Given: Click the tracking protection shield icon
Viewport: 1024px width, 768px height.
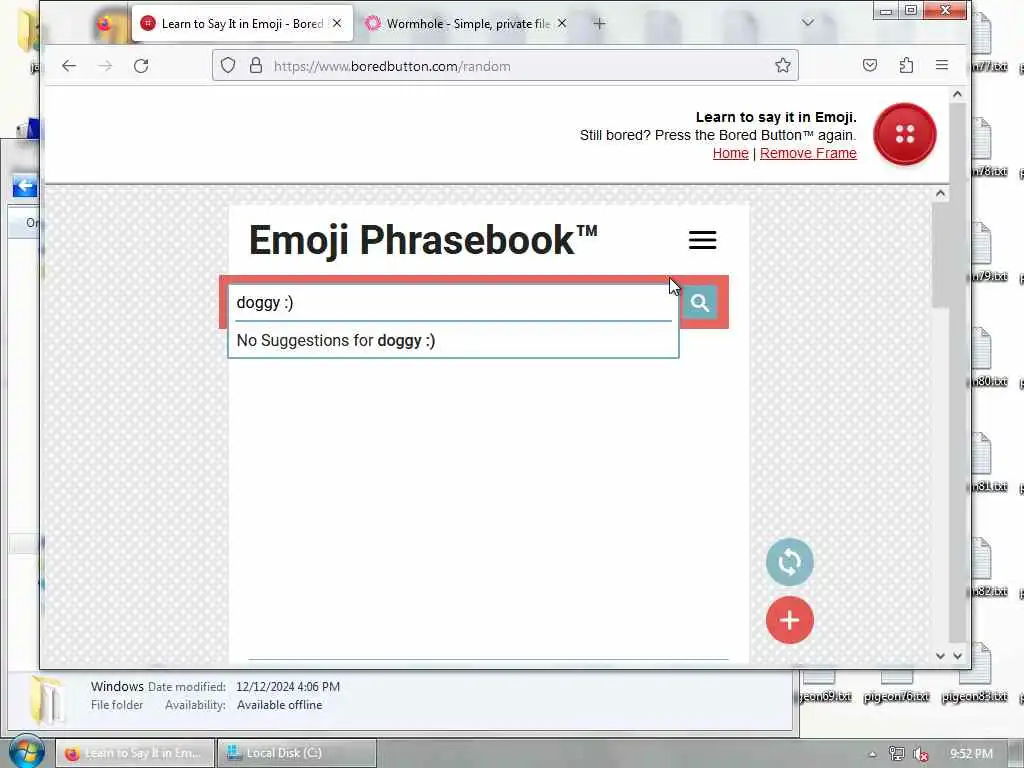Looking at the screenshot, I should tap(227, 65).
